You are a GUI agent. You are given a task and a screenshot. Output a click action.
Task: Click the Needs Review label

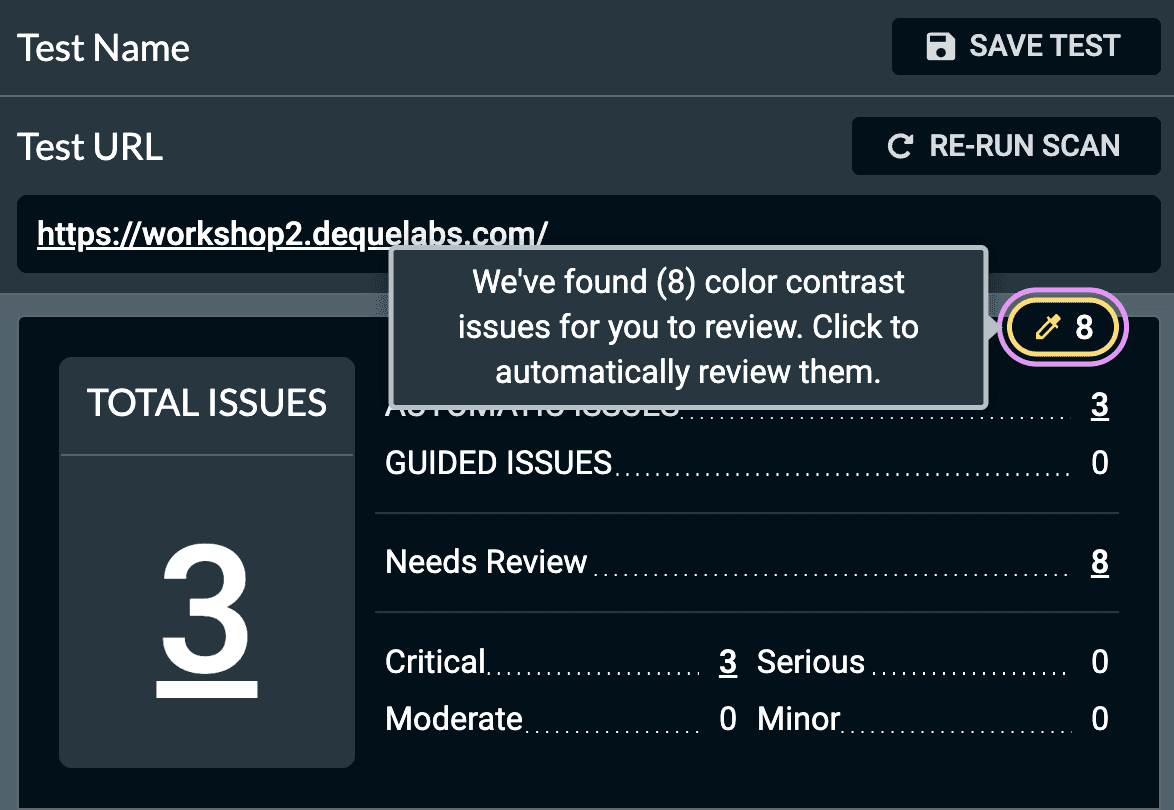(x=486, y=562)
